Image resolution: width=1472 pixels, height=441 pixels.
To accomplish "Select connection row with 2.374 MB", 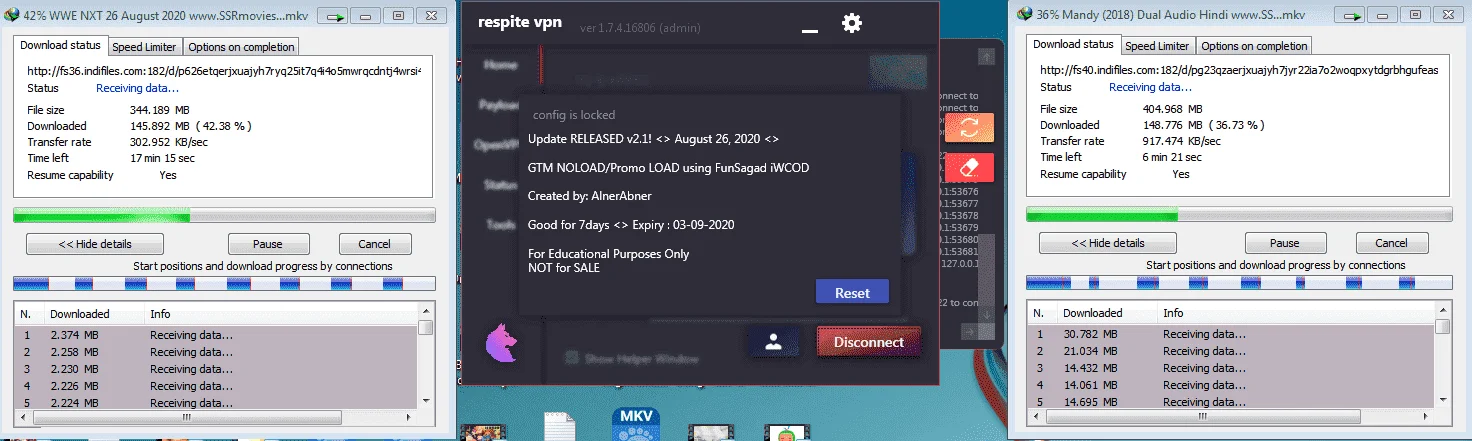I will pyautogui.click(x=216, y=335).
